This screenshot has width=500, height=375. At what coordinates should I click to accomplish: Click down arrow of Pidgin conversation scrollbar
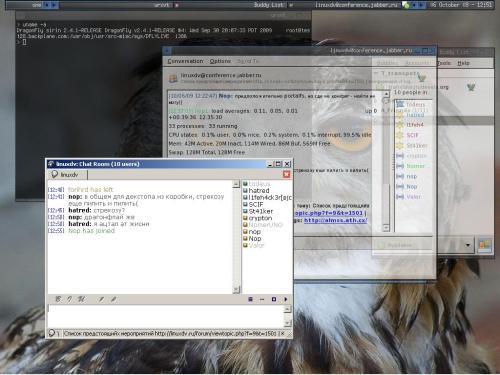tap(386, 228)
